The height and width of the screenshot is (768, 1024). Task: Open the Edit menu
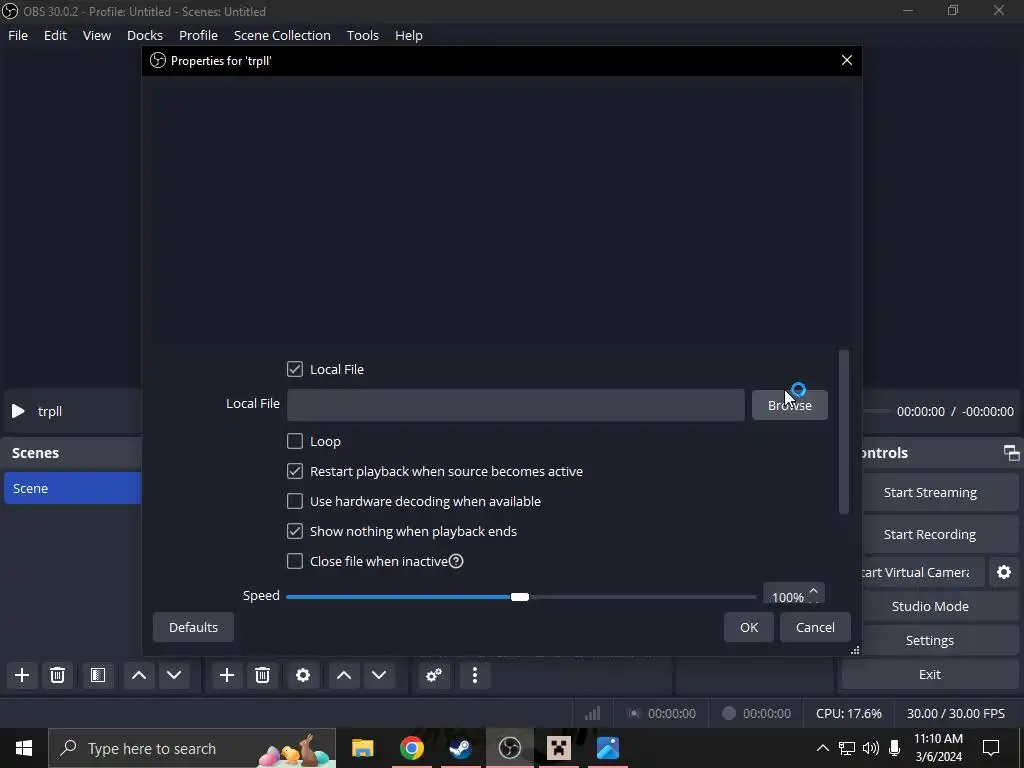56,35
